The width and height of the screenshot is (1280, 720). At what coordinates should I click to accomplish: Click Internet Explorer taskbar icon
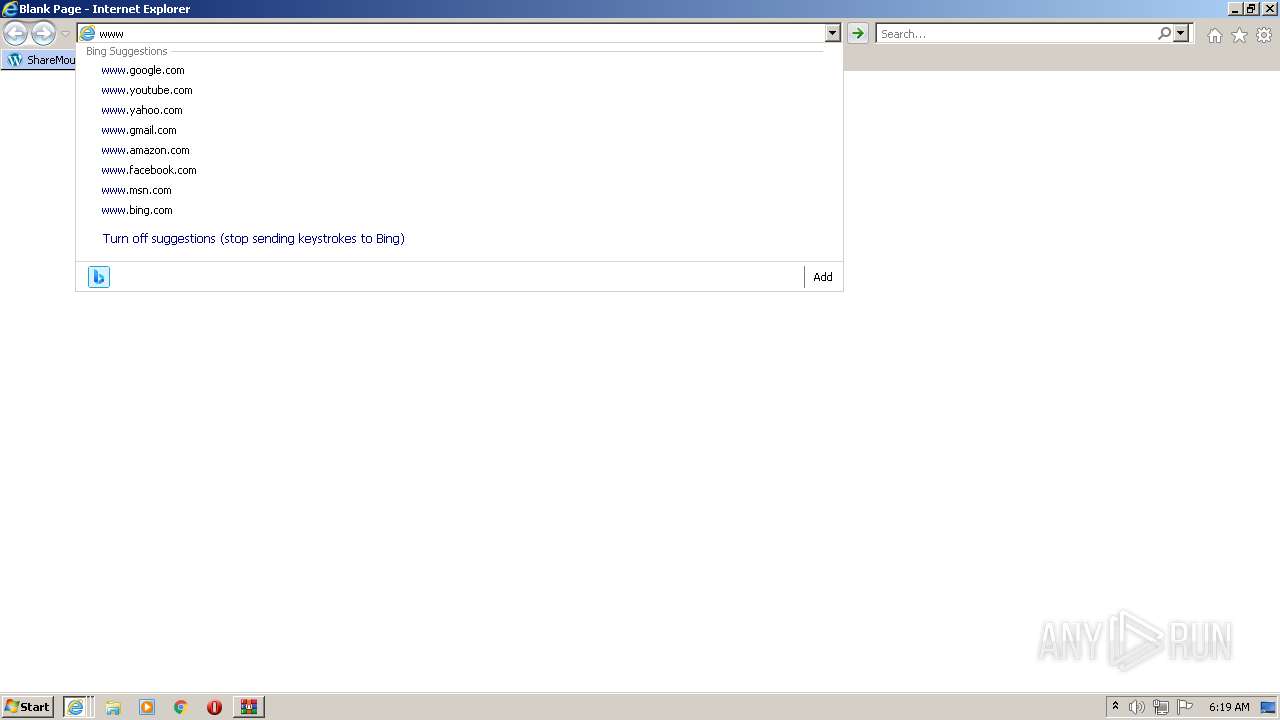(77, 707)
